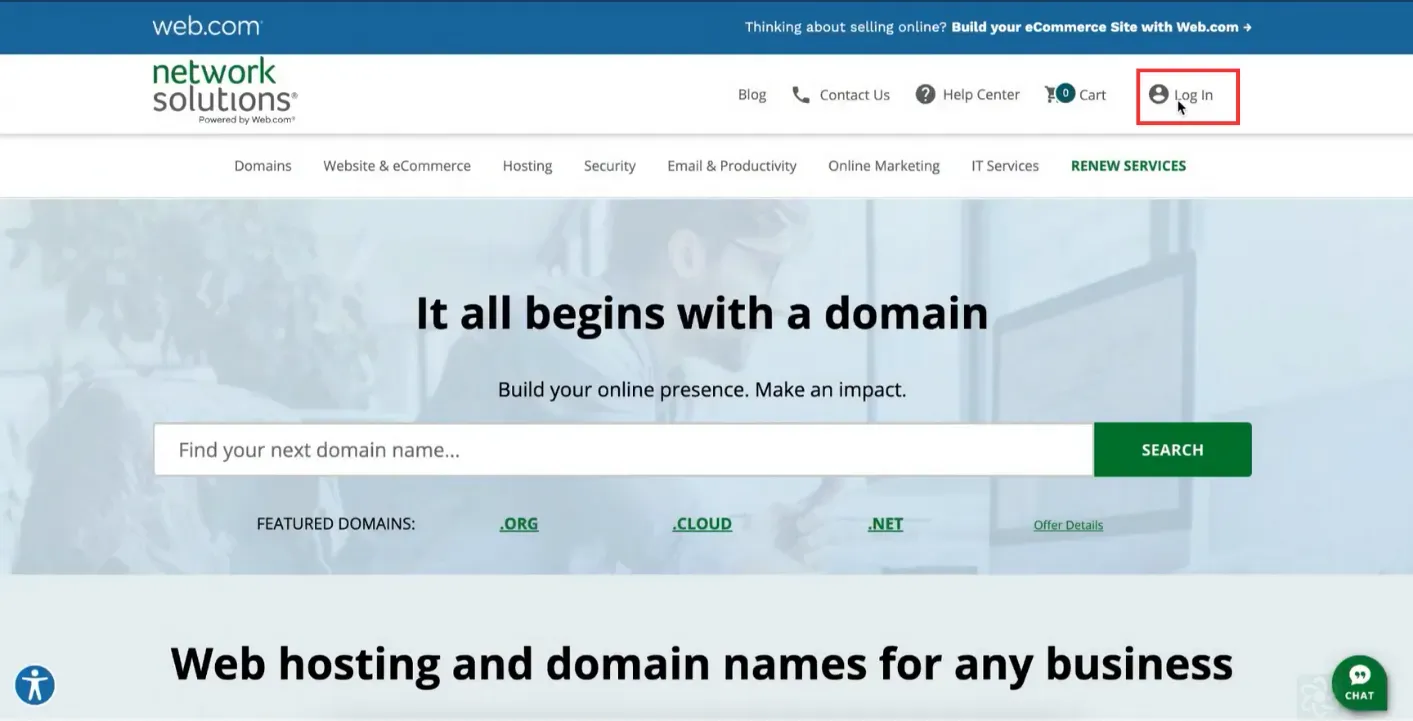Open the accessibility options icon
1413x721 pixels.
(x=35, y=685)
